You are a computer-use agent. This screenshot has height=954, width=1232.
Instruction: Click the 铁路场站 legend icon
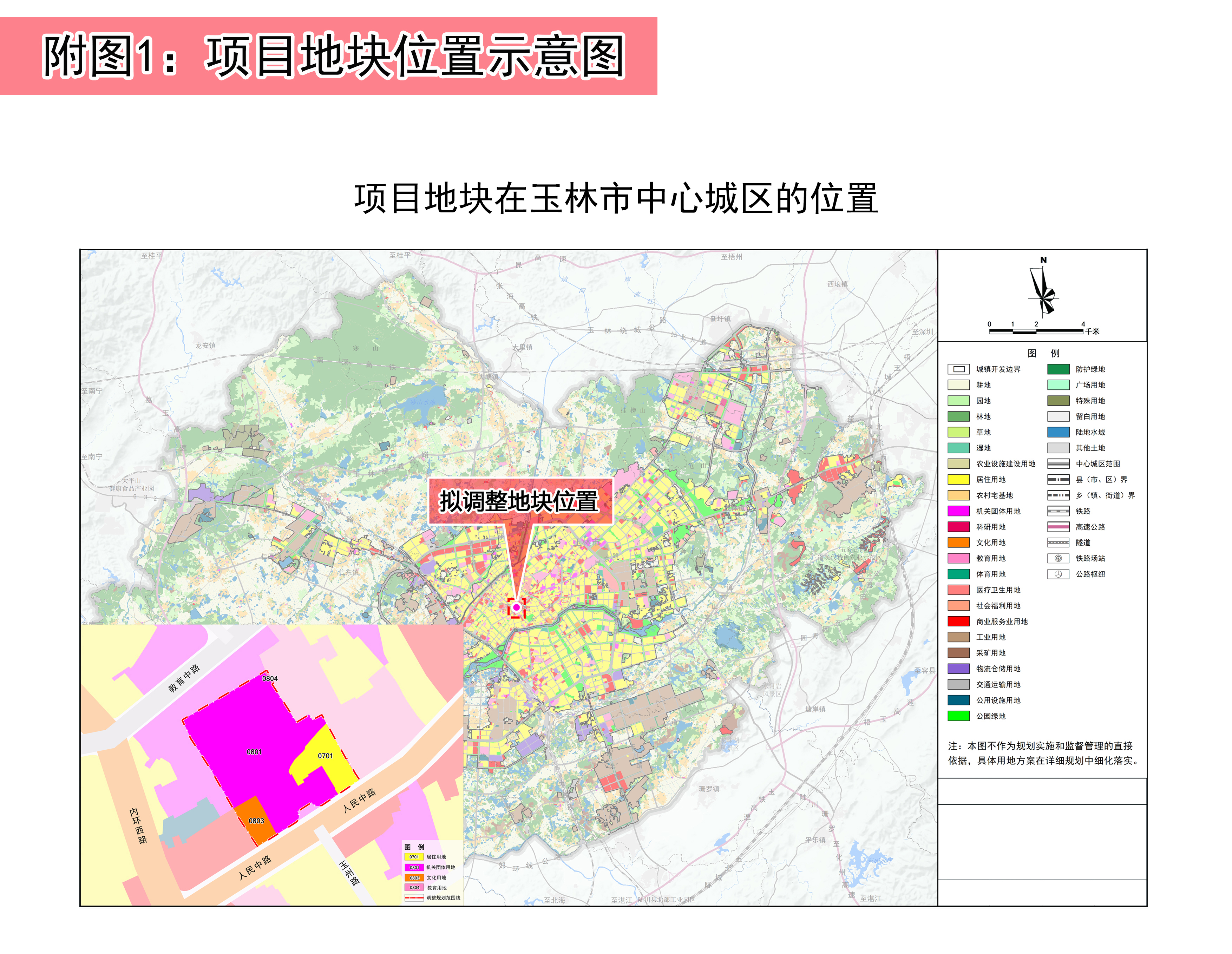click(x=1058, y=558)
